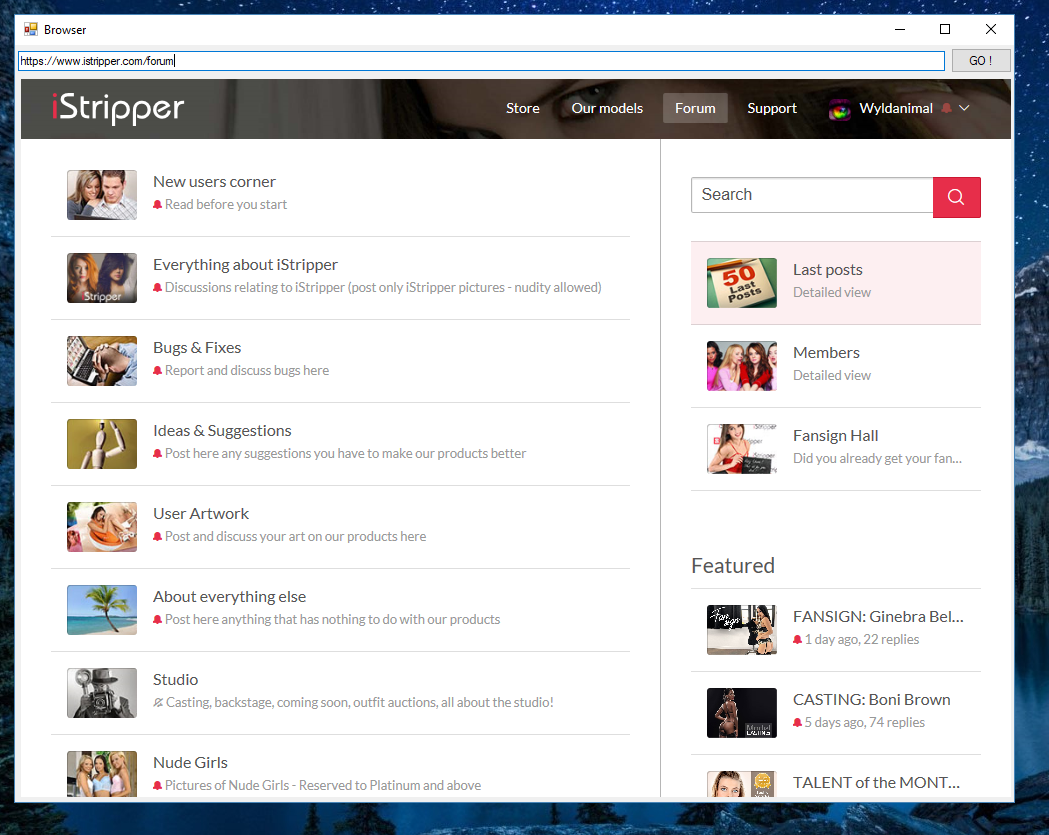The image size is (1049, 835).
Task: Toggle the bell icon for Bugs & Fixes
Action: point(157,370)
